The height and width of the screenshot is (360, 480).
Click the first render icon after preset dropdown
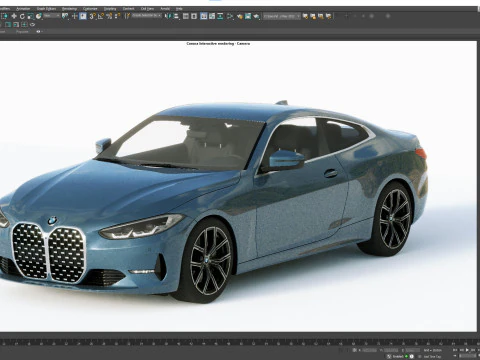(x=305, y=16)
